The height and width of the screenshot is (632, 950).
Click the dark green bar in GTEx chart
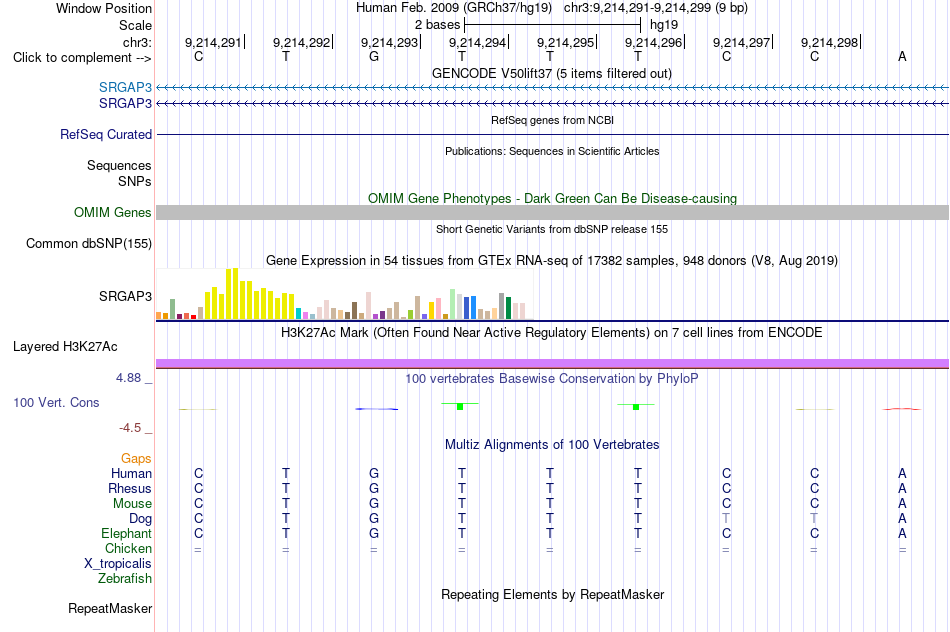[x=508, y=308]
